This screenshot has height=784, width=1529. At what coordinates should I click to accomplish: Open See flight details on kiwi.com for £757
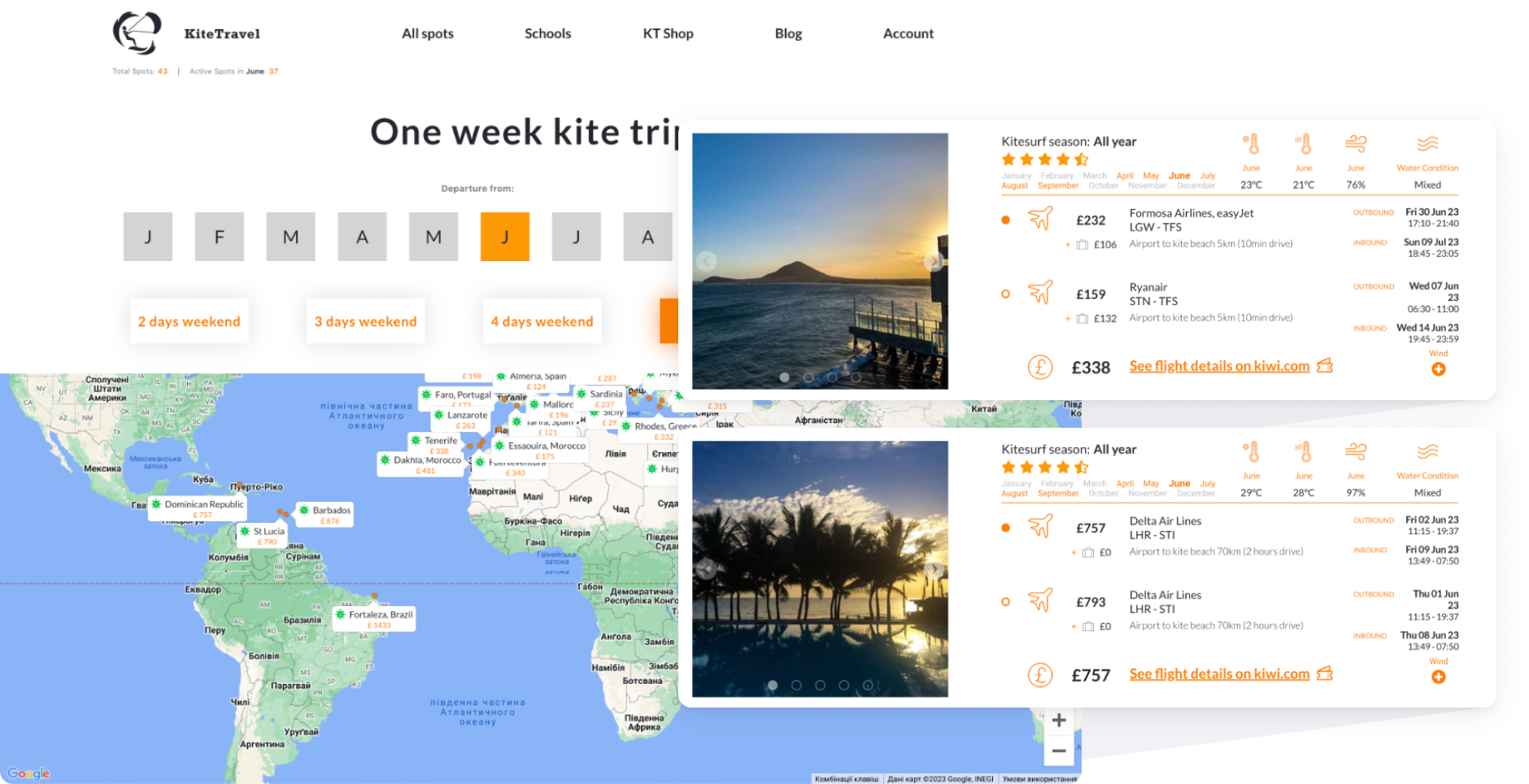click(x=1219, y=673)
